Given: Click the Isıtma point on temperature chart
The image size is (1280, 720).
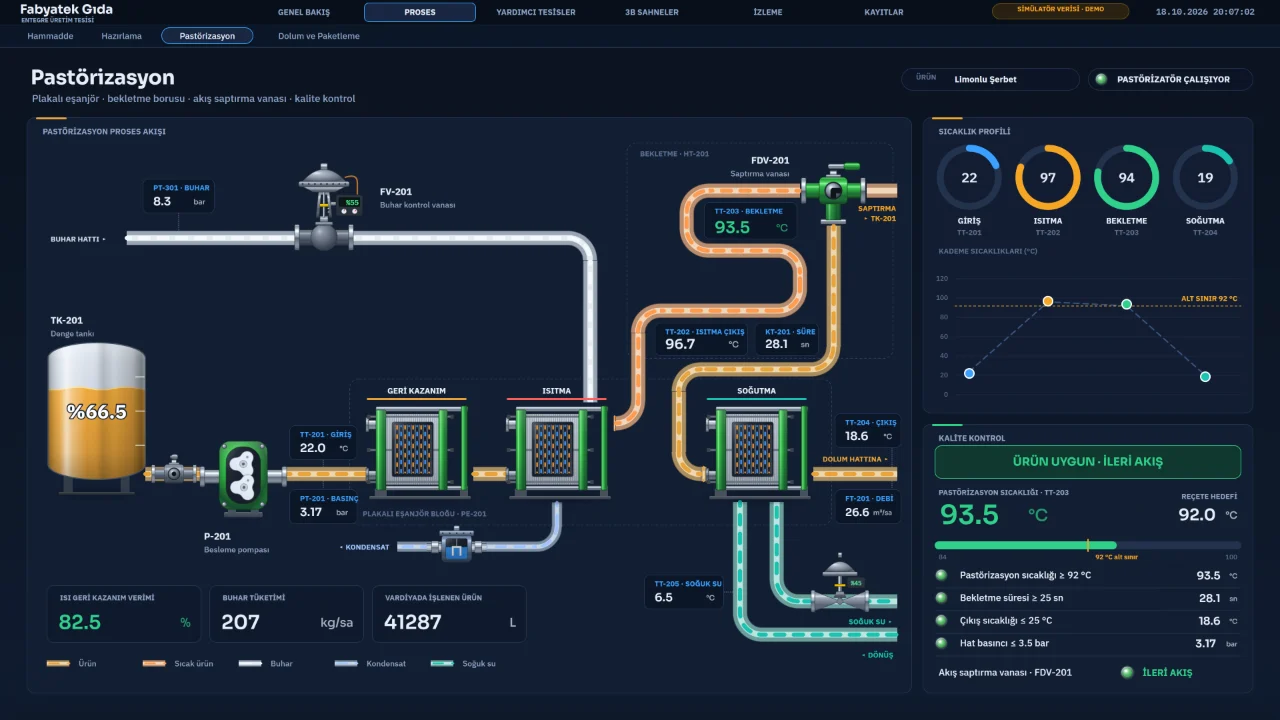Looking at the screenshot, I should point(1048,301).
